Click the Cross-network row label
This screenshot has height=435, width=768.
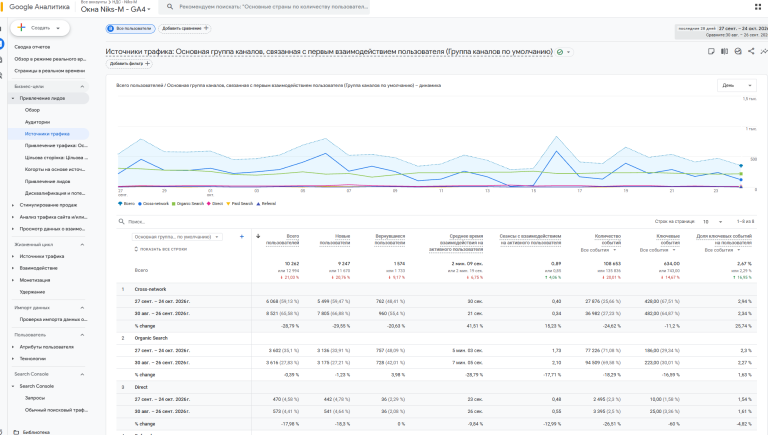click(x=150, y=290)
